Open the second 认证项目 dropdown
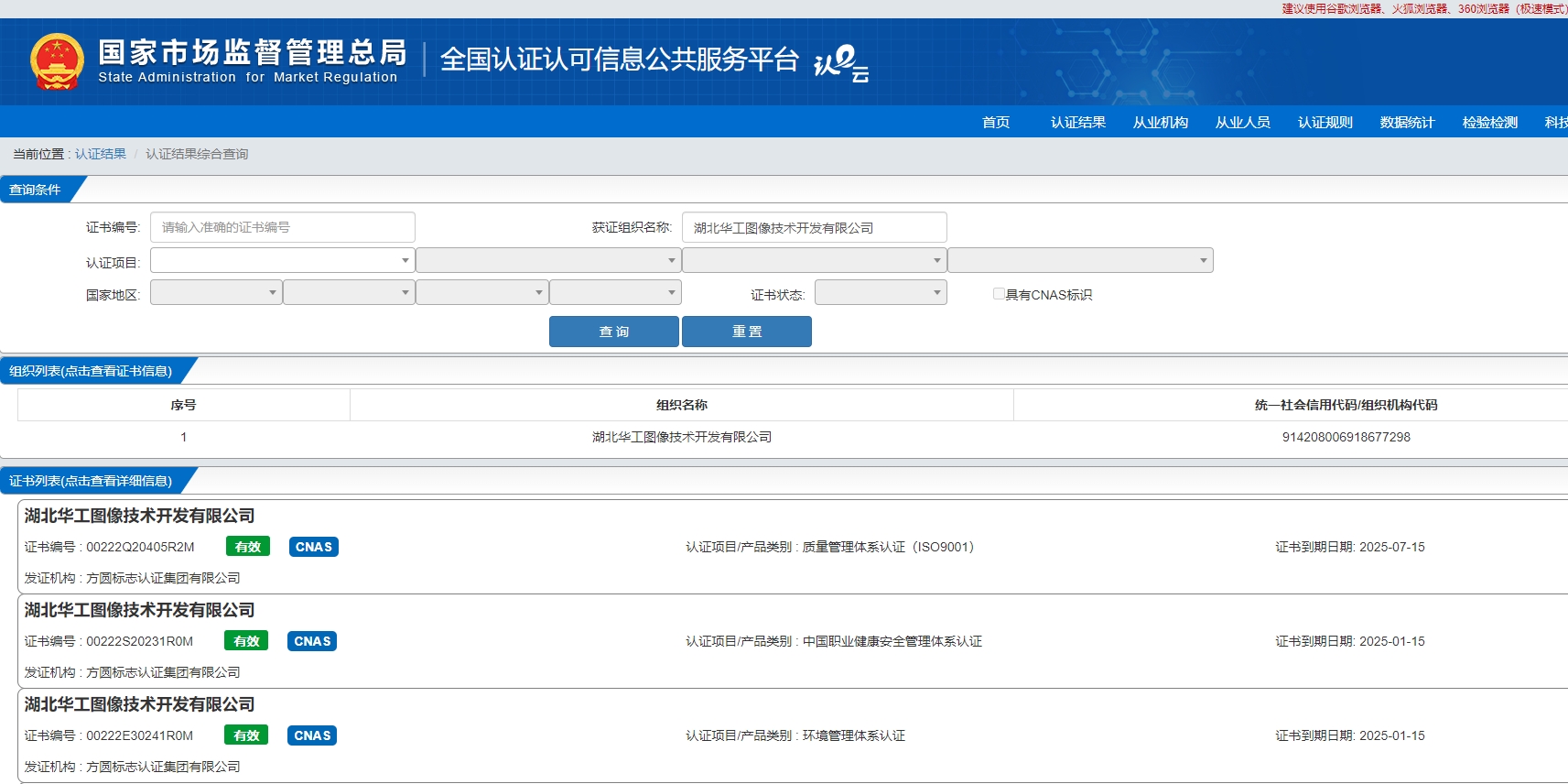 coord(548,260)
